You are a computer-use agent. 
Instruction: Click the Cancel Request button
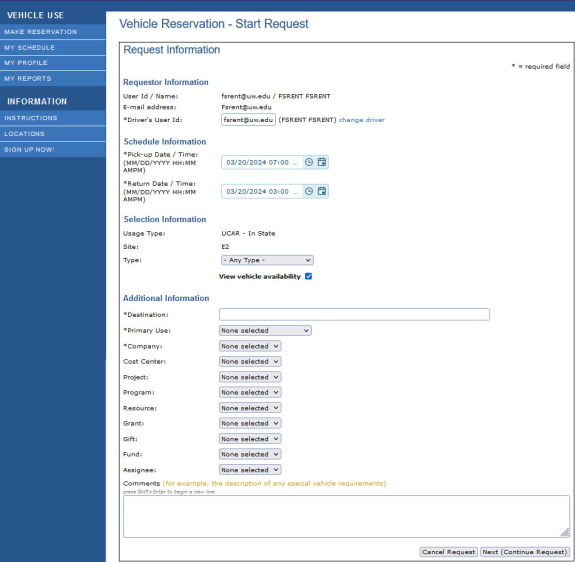[448, 552]
